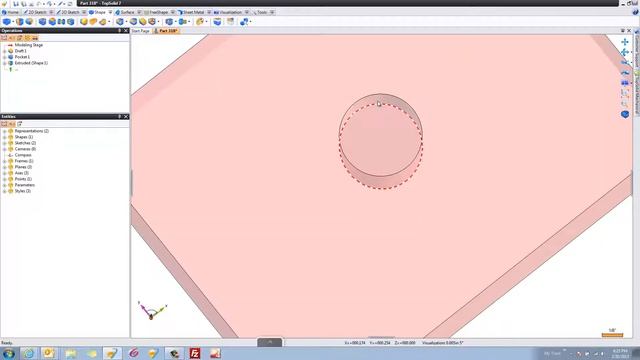Click the blue linked-spheres icon in ribbon
The height and width of the screenshot is (360, 640).
(x=244, y=22)
